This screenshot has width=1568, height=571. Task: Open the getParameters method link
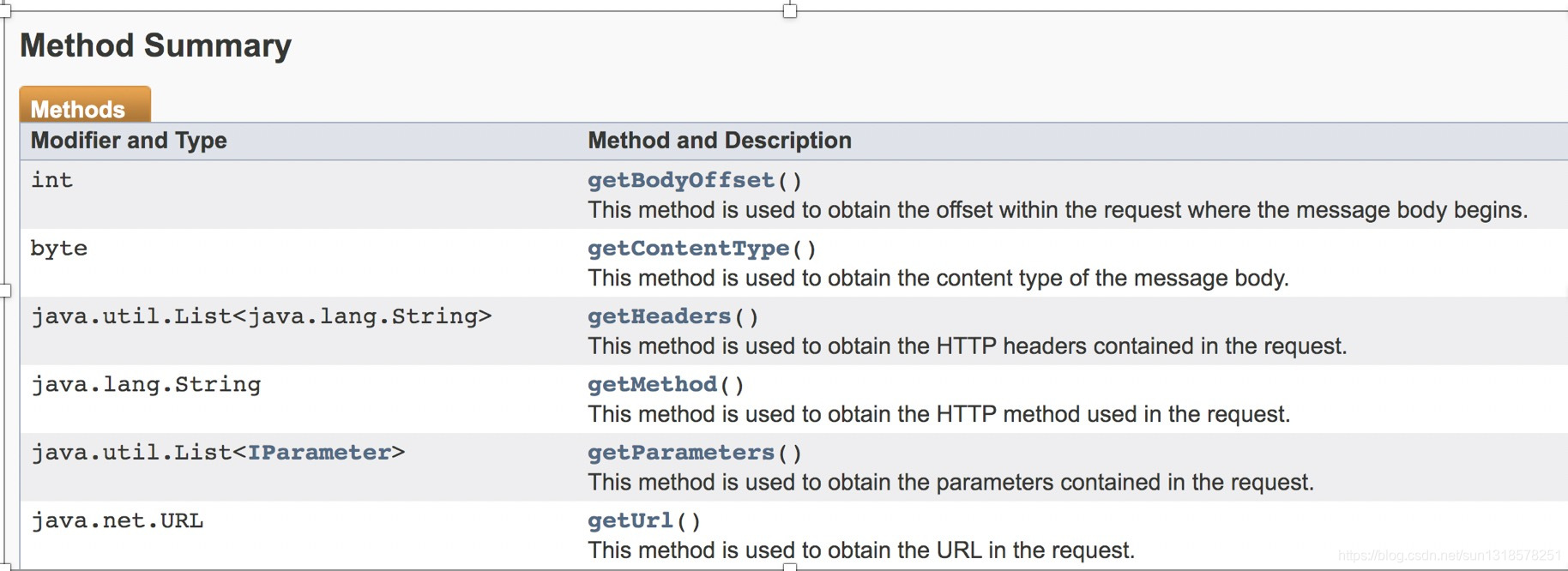pyautogui.click(x=681, y=453)
